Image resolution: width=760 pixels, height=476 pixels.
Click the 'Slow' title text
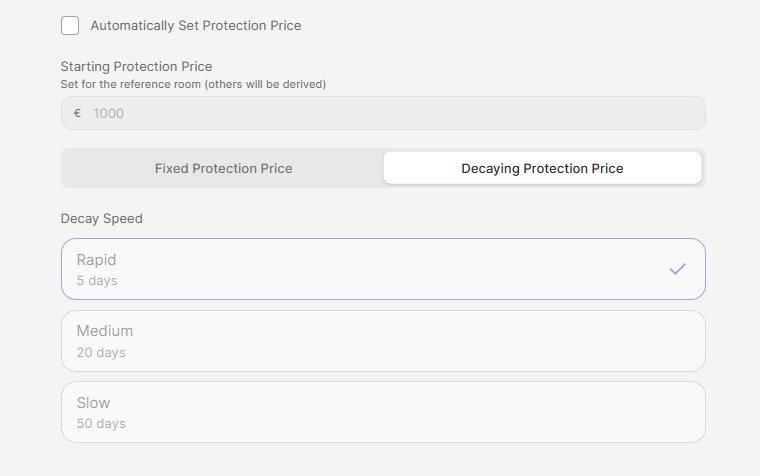point(93,403)
